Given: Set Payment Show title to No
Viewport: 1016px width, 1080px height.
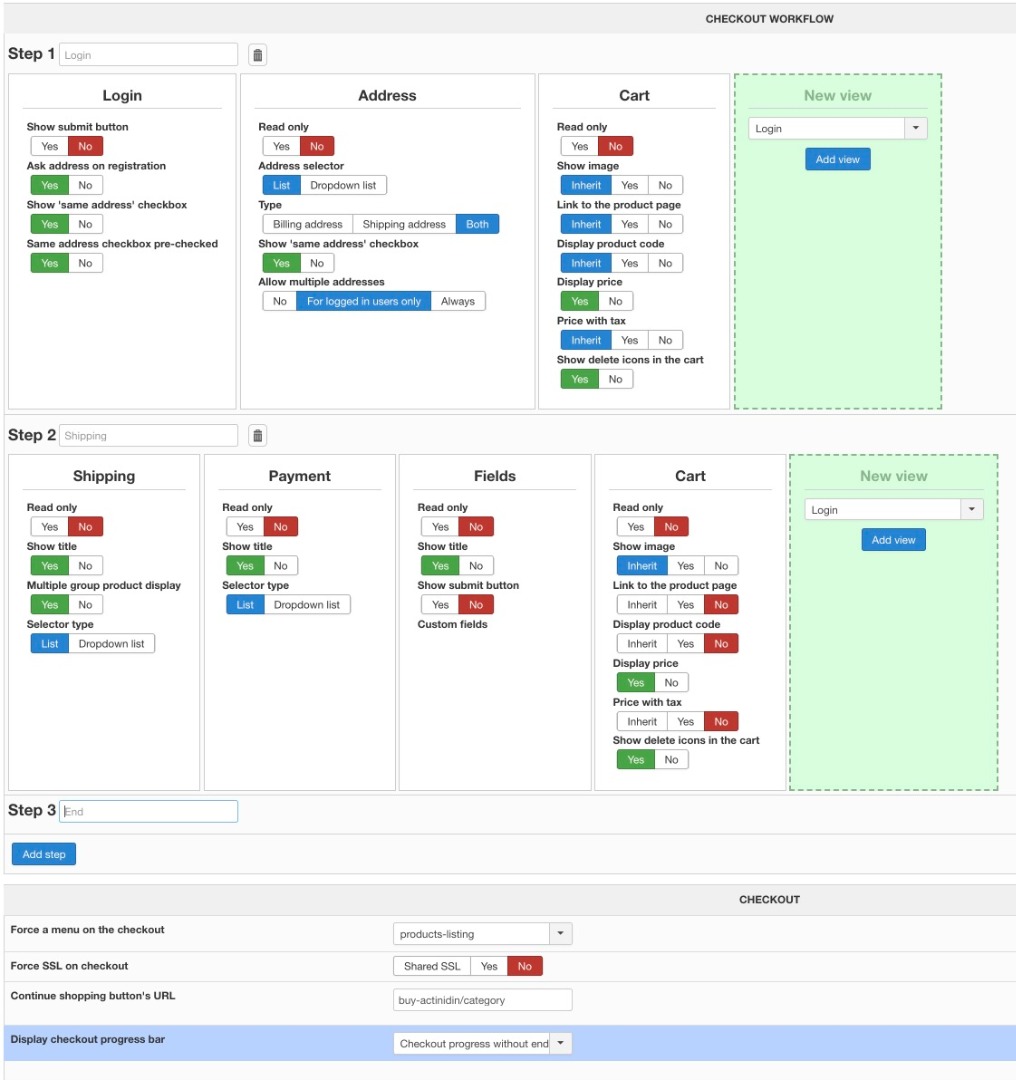Looking at the screenshot, I should pyautogui.click(x=281, y=565).
